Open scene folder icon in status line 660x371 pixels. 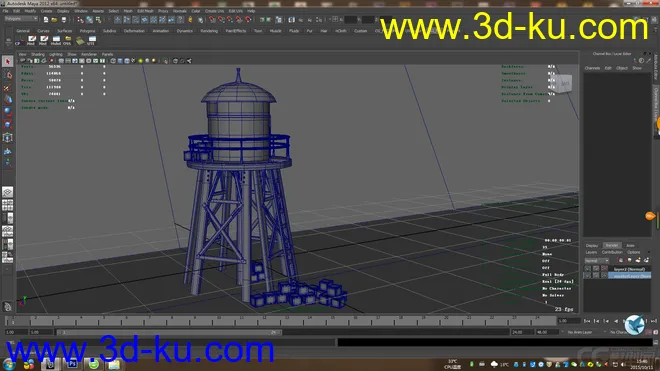pyautogui.click(x=54, y=19)
